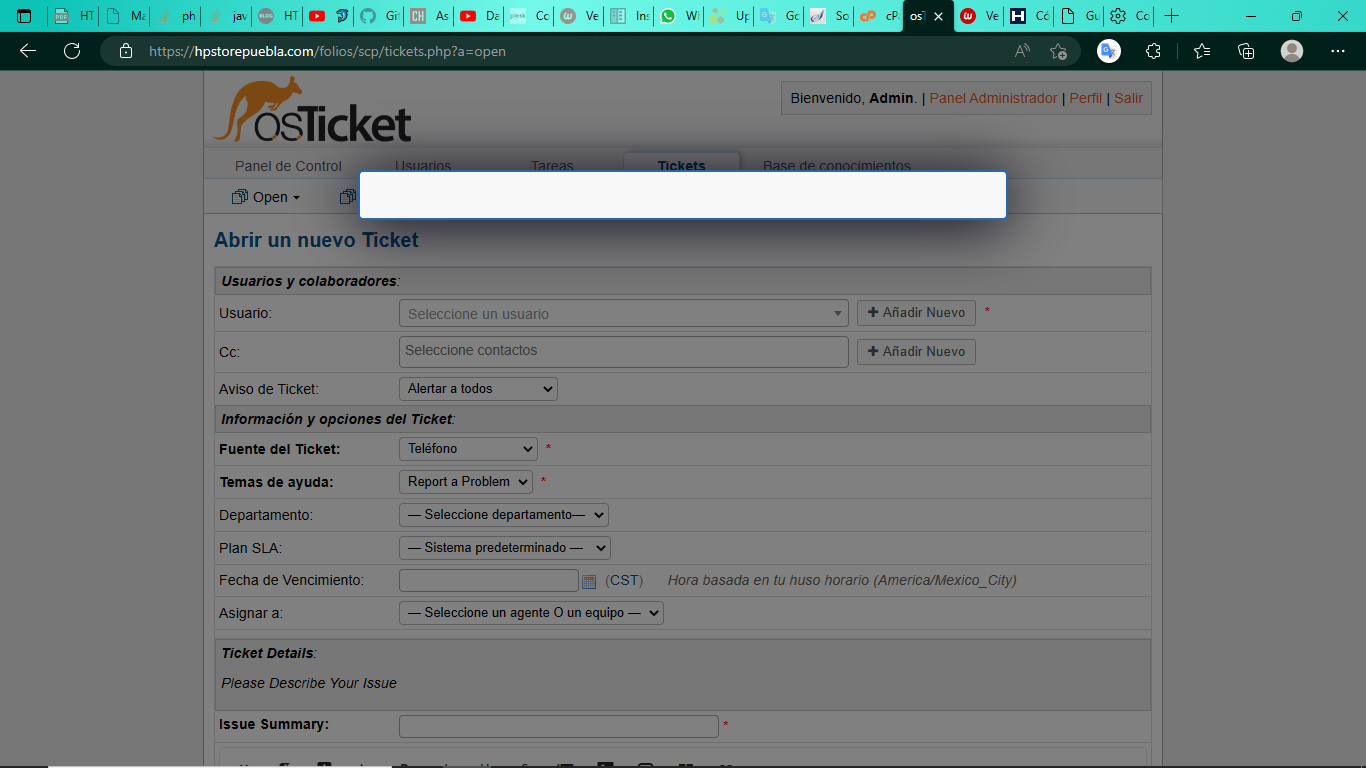The width and height of the screenshot is (1366, 768).
Task: Add this page to favorites star icon
Action: pyautogui.click(x=1058, y=51)
